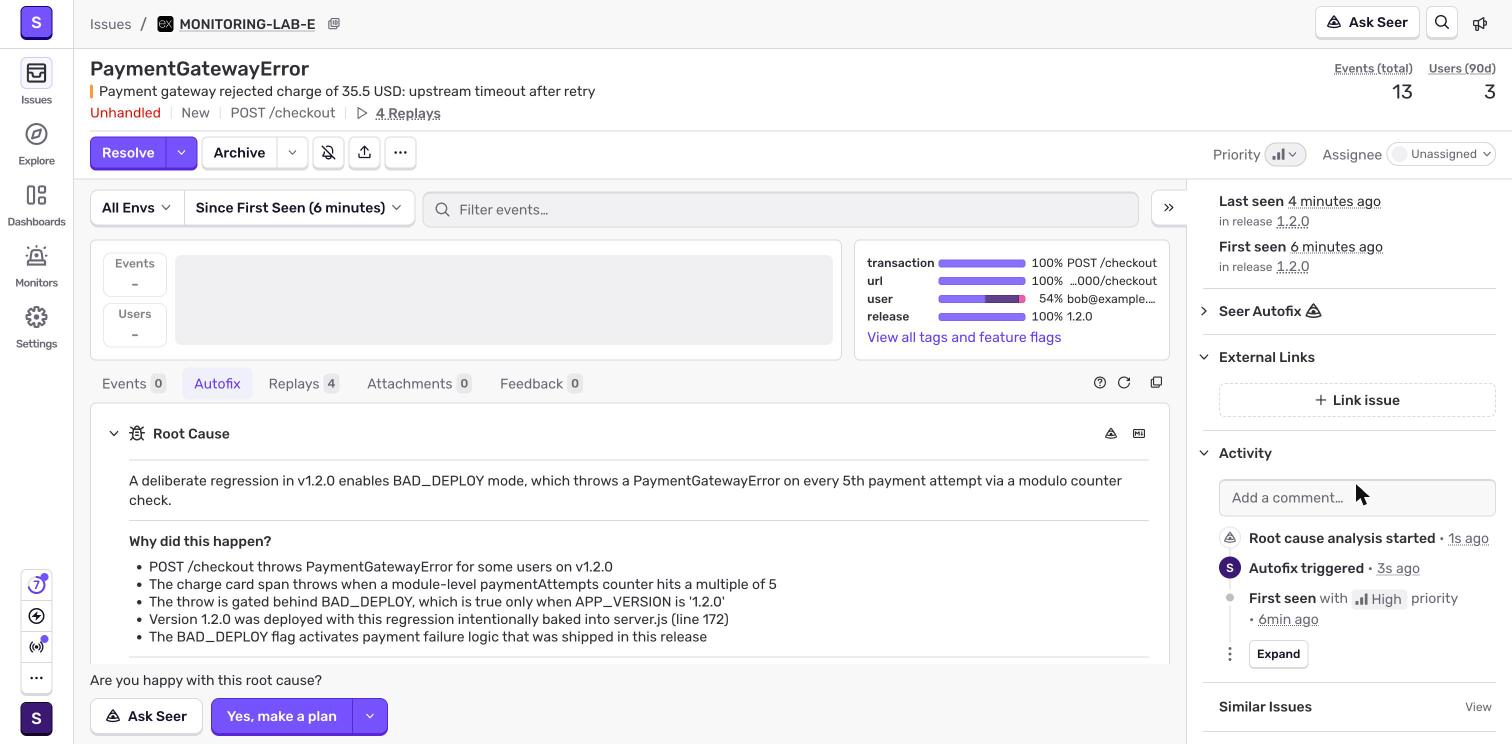Screen dimensions: 1512x744
Task: Collapse the right sidebar with double chevron
Action: (1168, 208)
